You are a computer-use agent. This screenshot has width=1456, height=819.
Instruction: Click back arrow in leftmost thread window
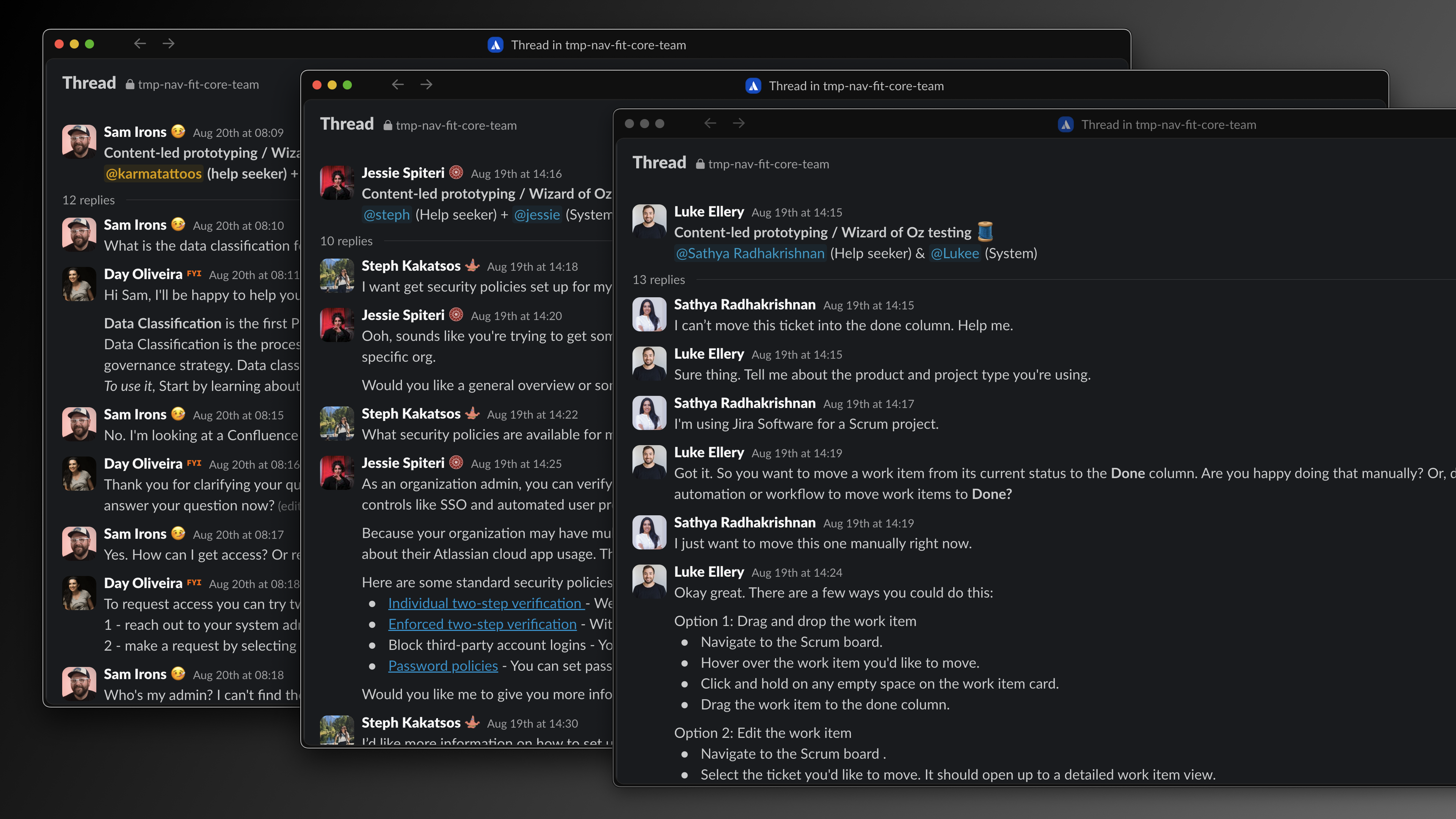click(140, 44)
